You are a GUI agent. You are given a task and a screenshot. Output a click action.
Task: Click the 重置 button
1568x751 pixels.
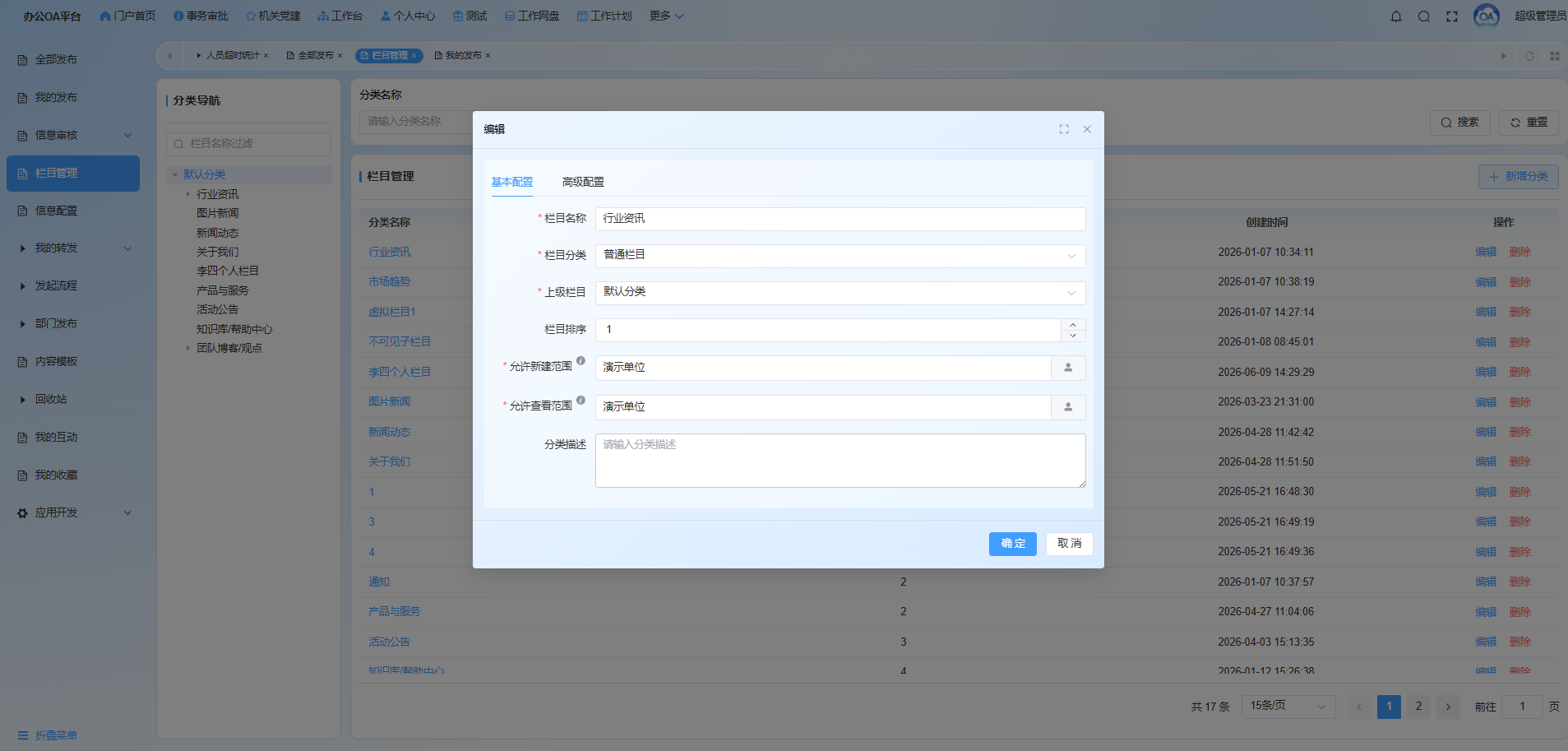[1529, 123]
